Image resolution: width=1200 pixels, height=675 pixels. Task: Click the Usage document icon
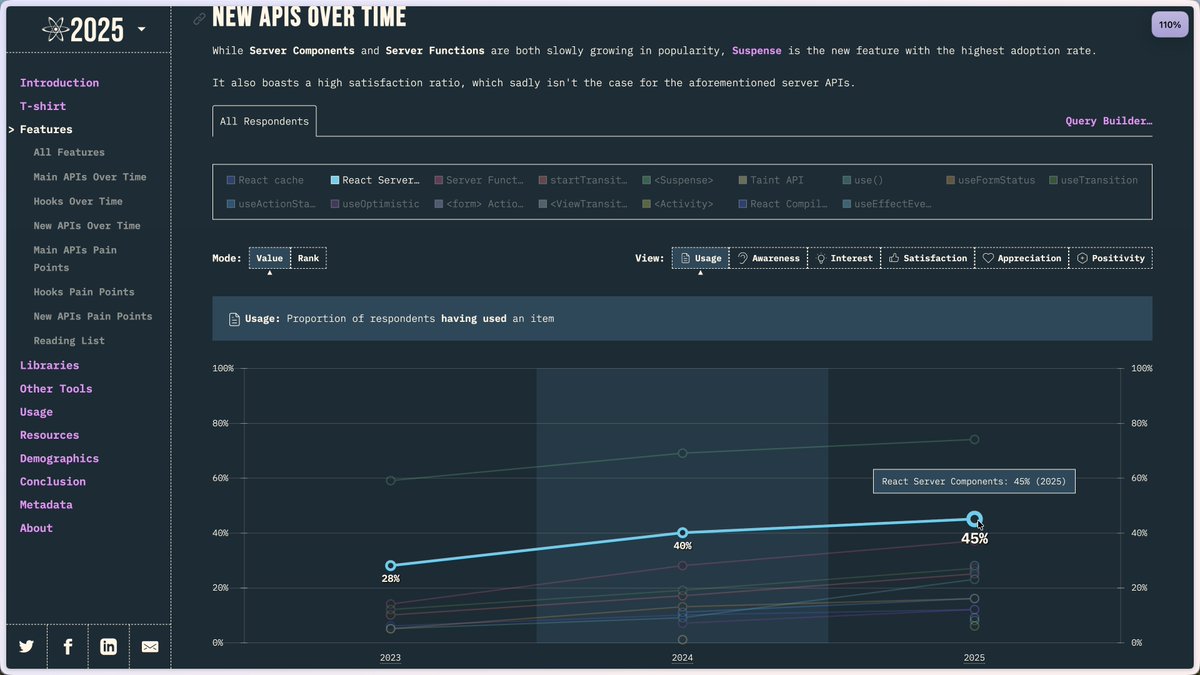(686, 258)
